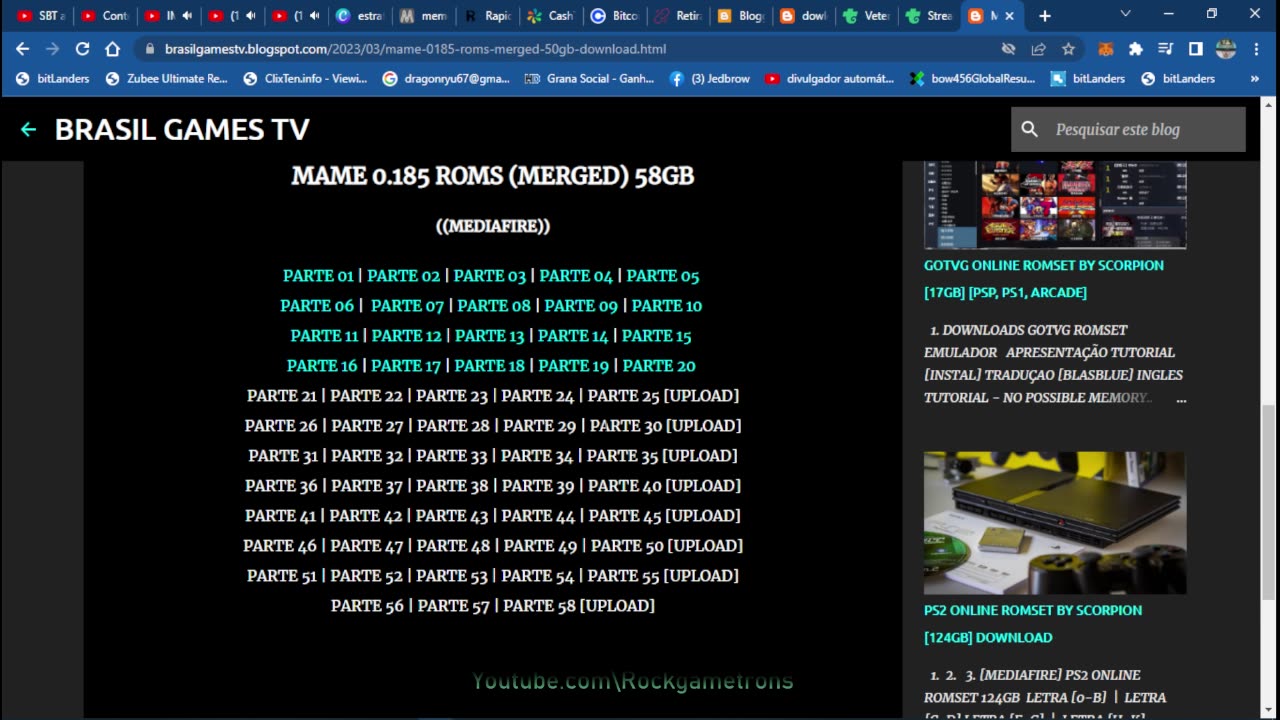Screen dimensions: 1280x720
Task: Close the active Blogger tab
Action: point(1010,16)
